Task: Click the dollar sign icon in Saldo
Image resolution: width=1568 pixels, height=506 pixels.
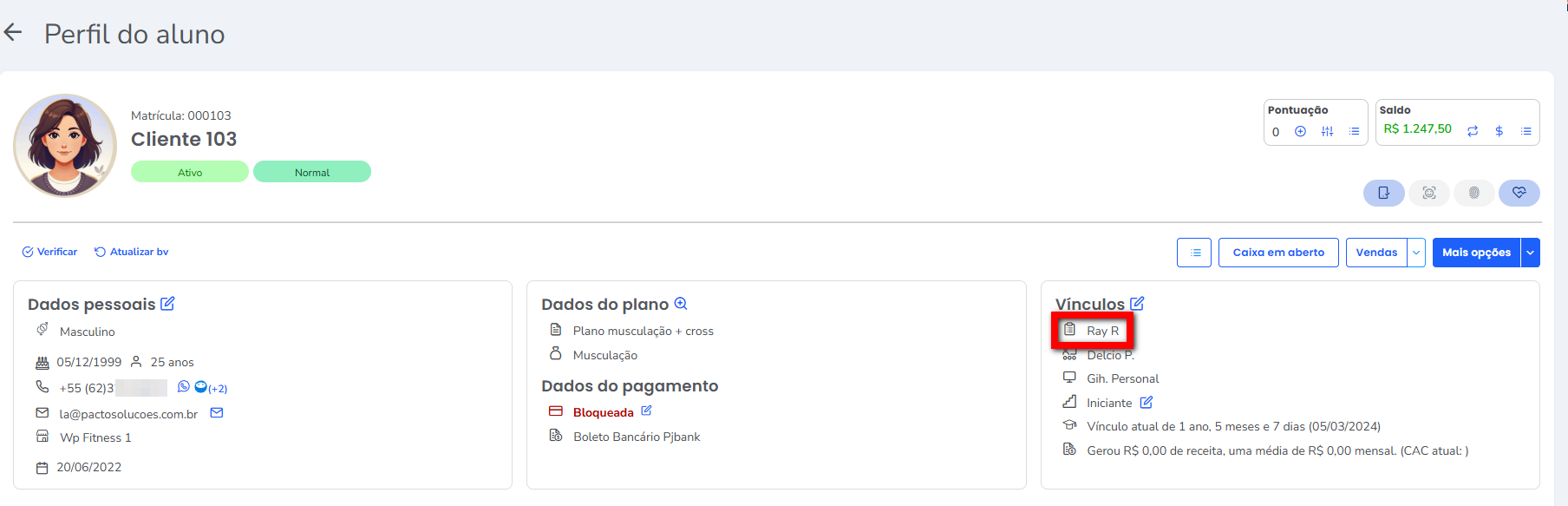Action: tap(1499, 131)
